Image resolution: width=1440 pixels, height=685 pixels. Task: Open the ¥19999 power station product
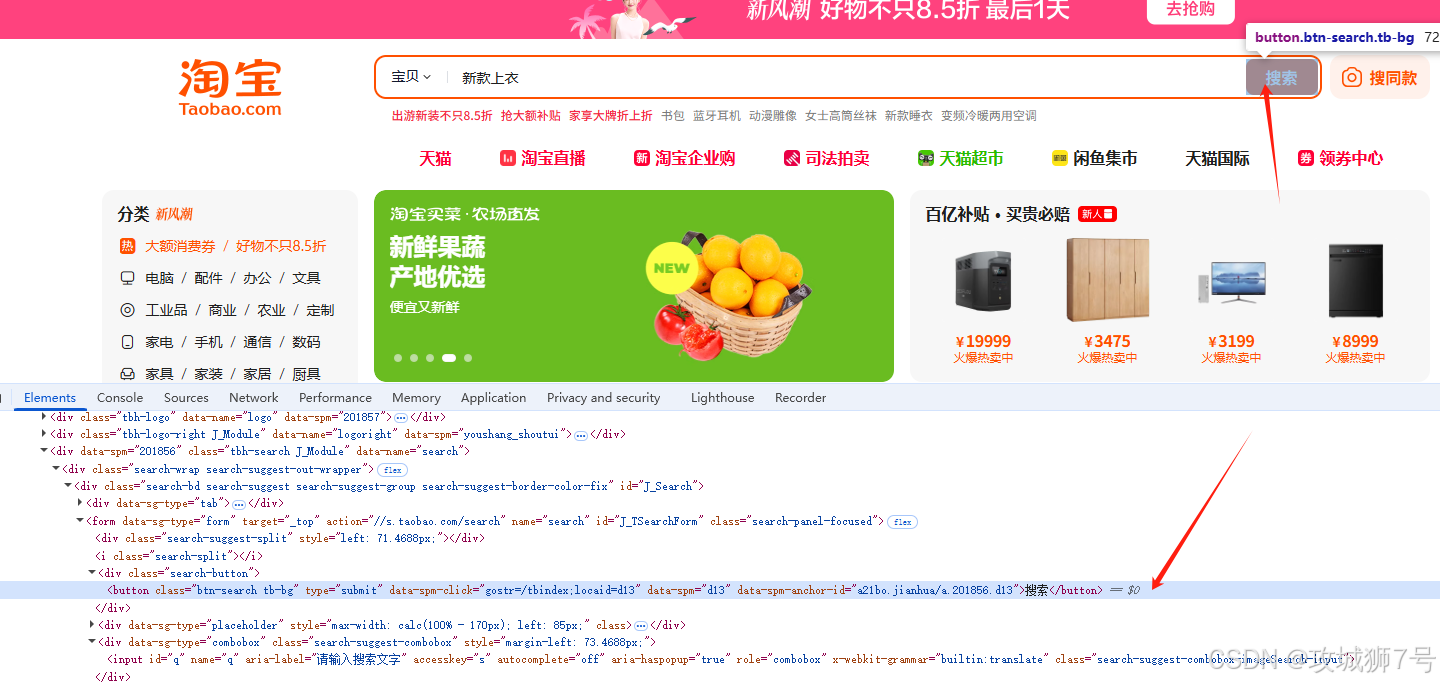click(x=983, y=302)
